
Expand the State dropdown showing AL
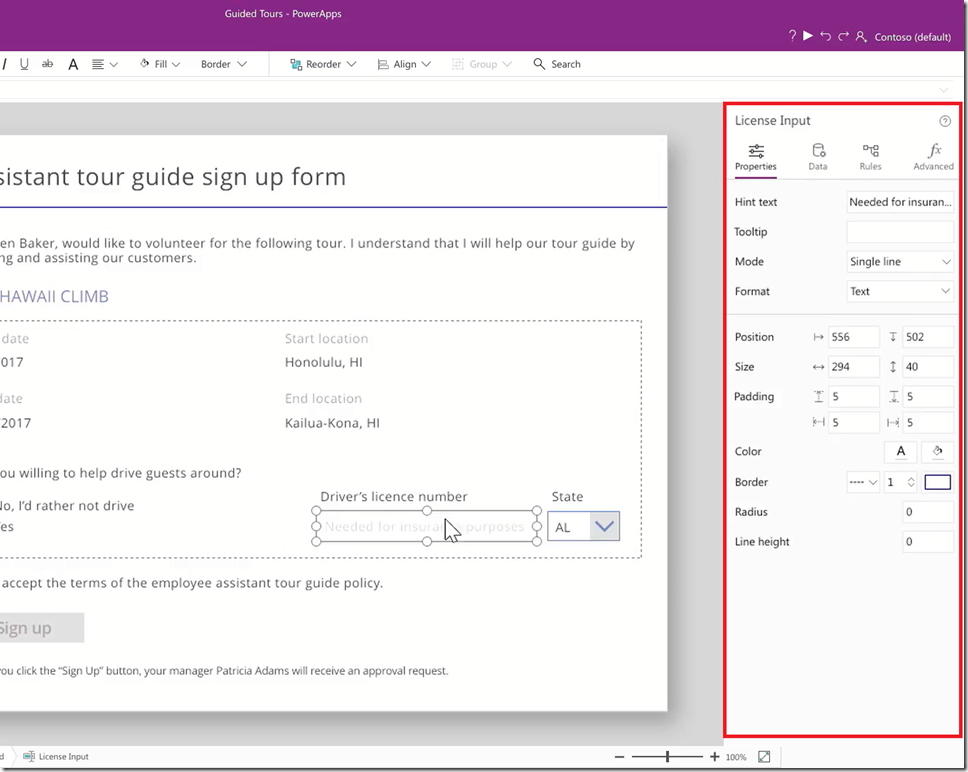click(604, 526)
